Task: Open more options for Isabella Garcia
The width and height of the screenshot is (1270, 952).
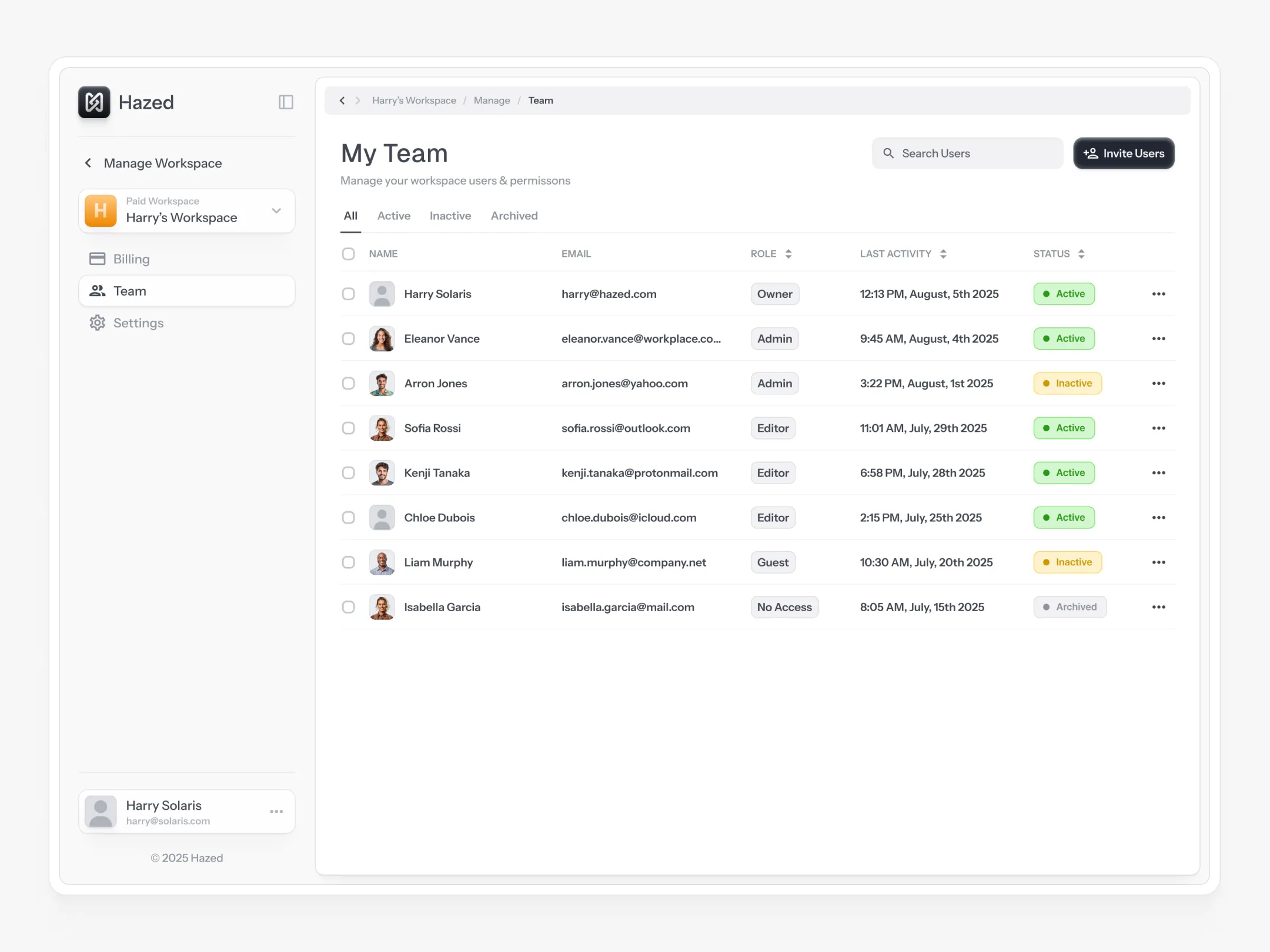Action: click(x=1158, y=607)
